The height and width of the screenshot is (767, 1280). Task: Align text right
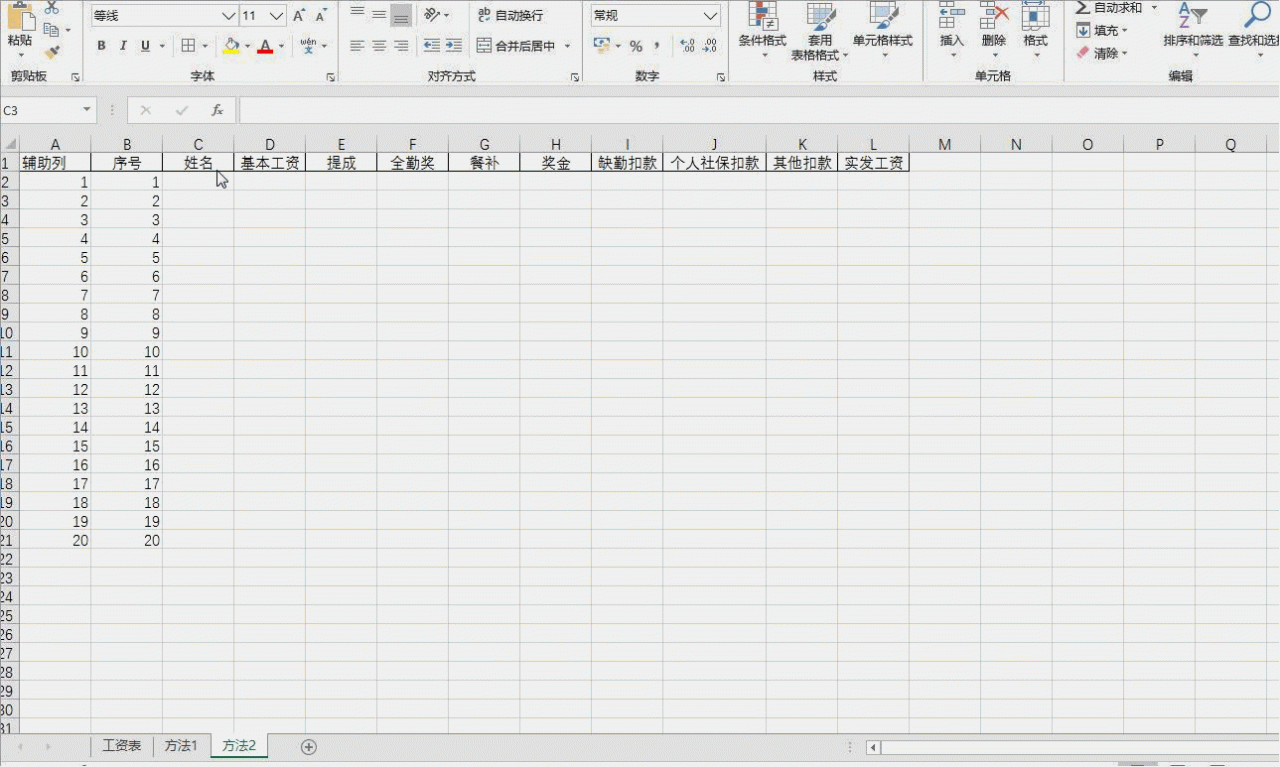pos(401,46)
